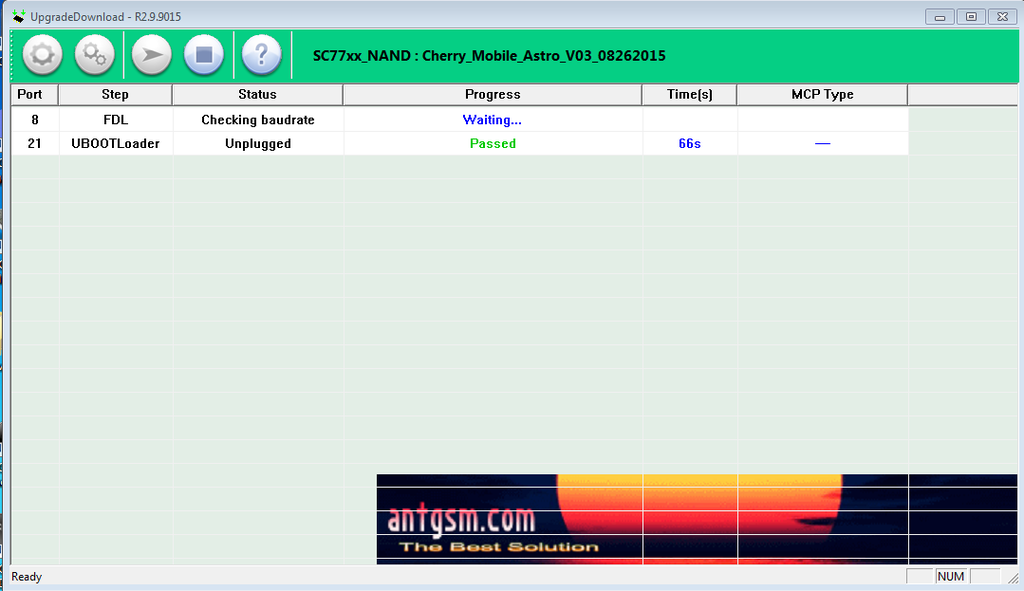
Task: Open the Help question mark icon
Action: pyautogui.click(x=261, y=55)
